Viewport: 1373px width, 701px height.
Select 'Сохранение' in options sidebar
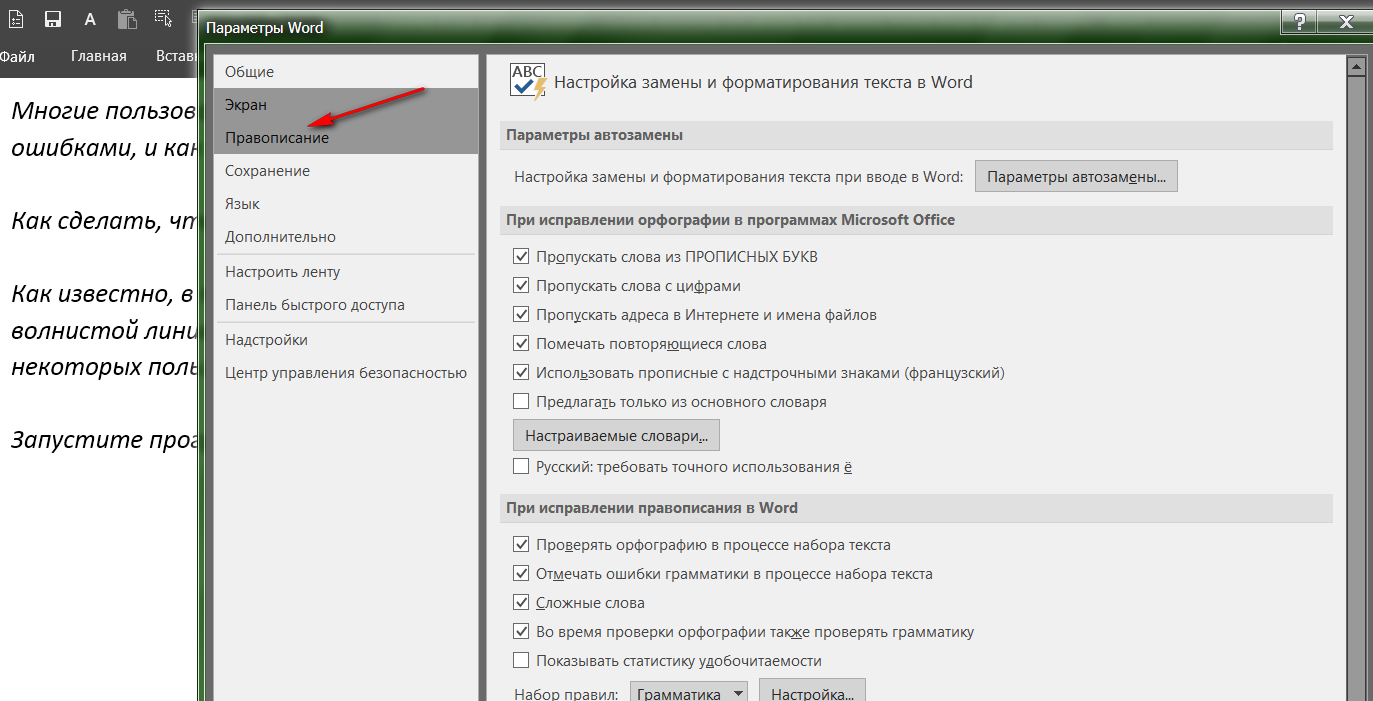coord(267,171)
